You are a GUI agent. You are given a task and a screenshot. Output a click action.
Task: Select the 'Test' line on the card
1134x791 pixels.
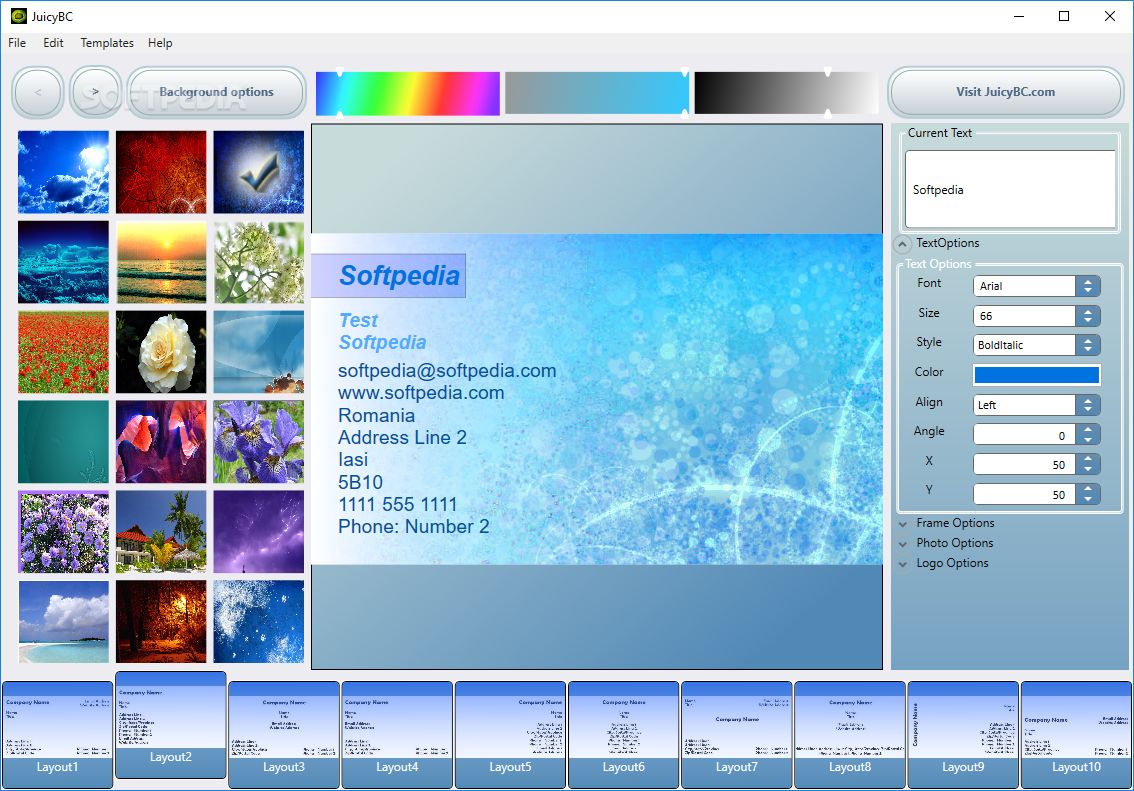[x=359, y=320]
